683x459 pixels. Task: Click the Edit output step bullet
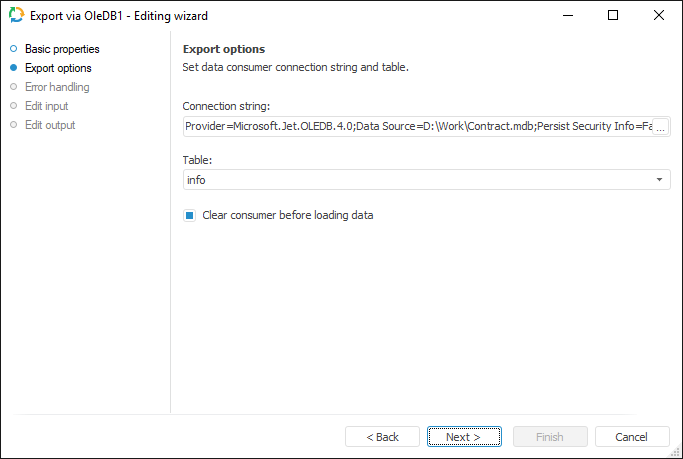[13, 125]
